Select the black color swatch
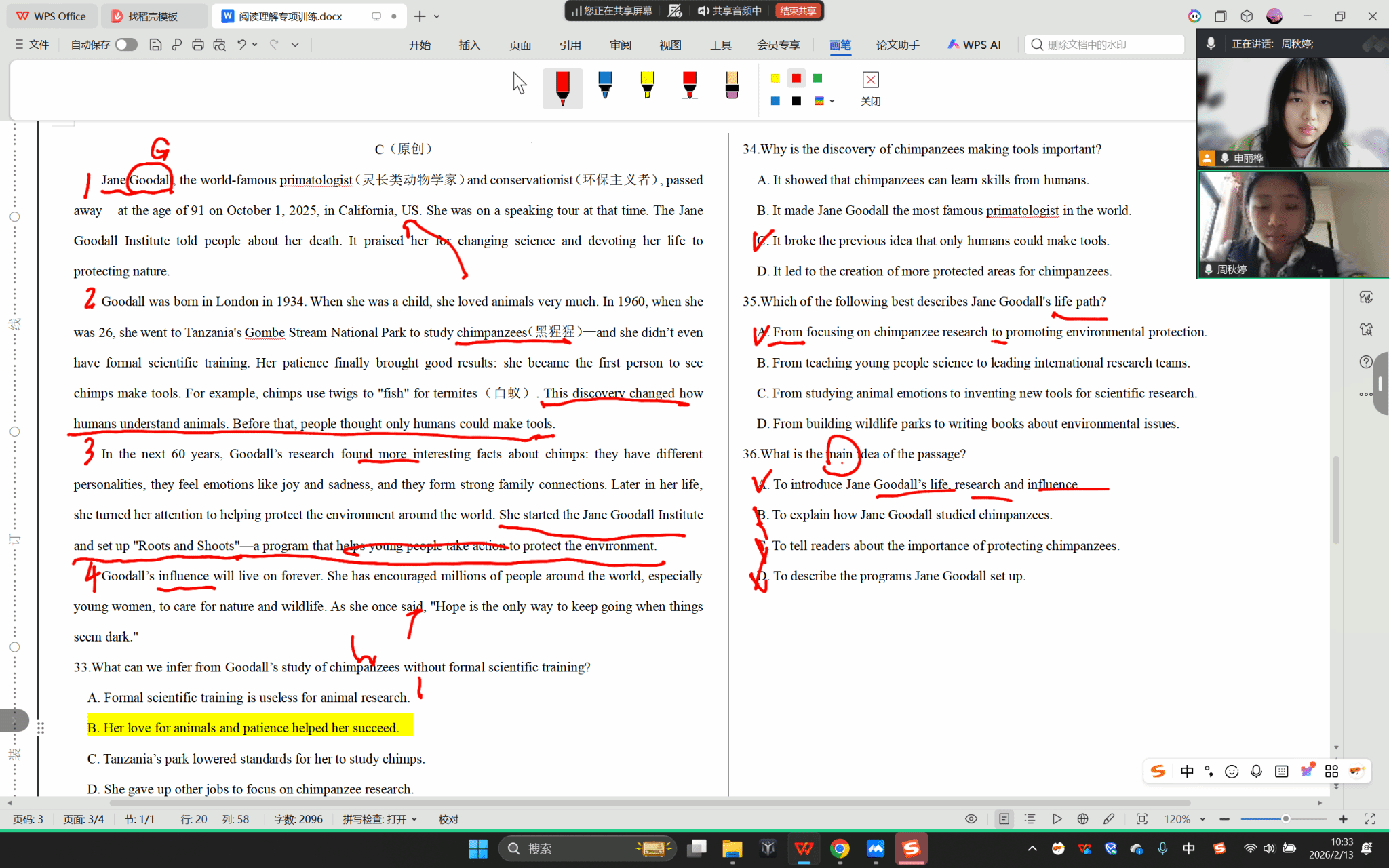The image size is (1389, 868). (797, 101)
